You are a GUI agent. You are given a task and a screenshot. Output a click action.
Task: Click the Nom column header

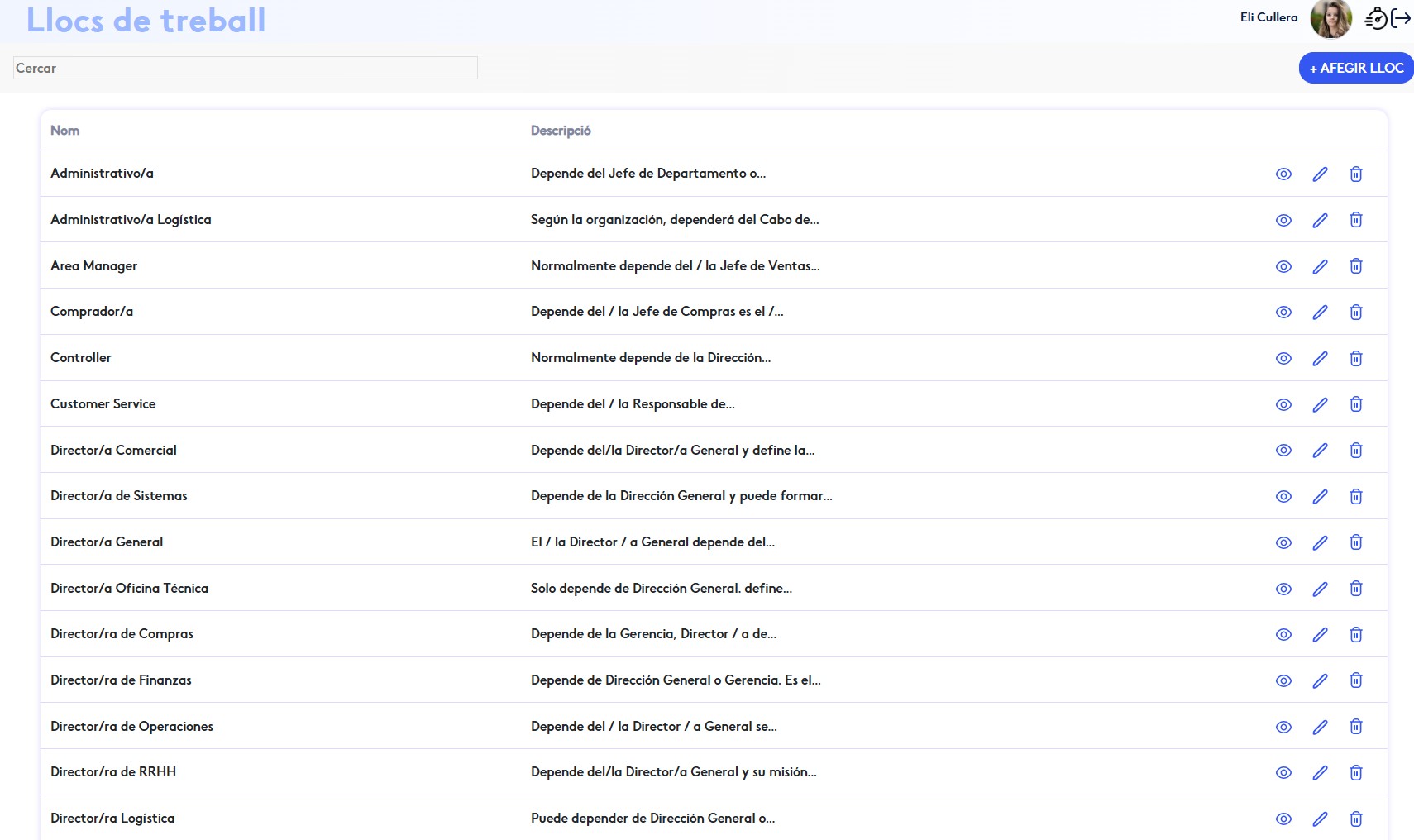click(65, 131)
